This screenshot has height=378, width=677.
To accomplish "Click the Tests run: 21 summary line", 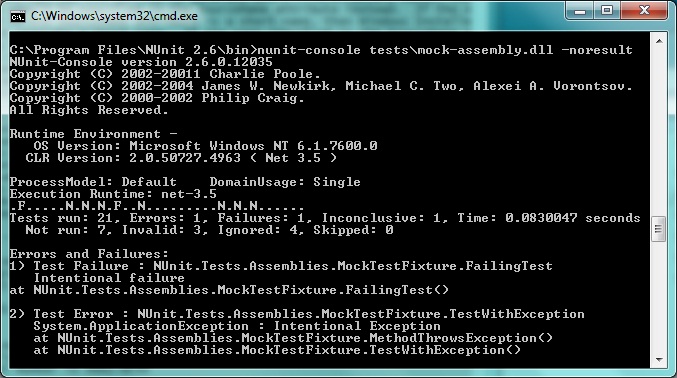I will [x=325, y=218].
